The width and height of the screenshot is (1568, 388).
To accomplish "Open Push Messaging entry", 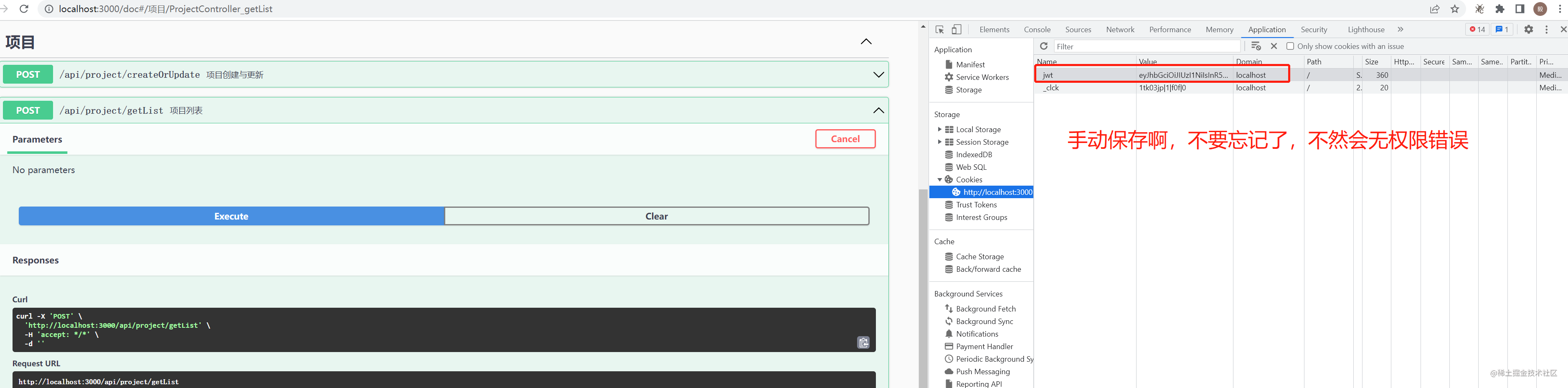I will click(982, 372).
